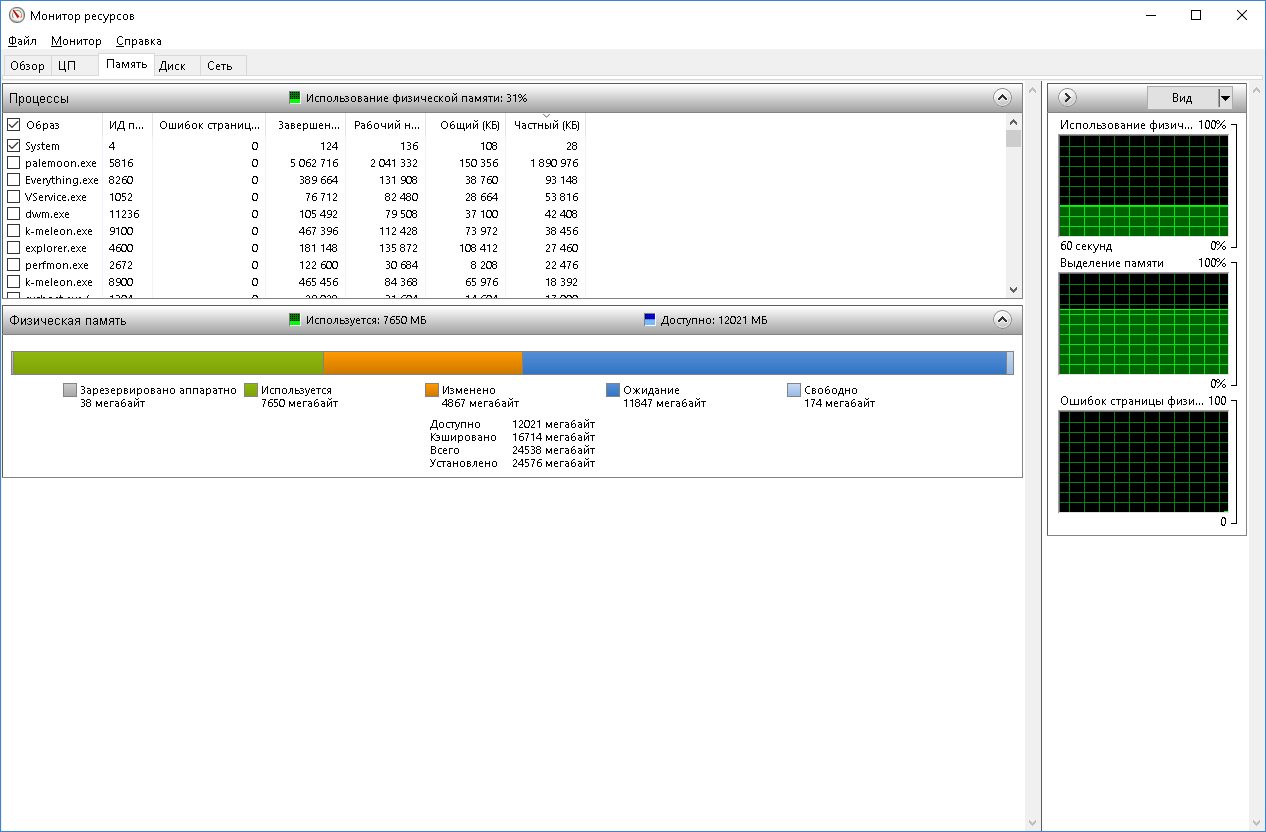This screenshot has height=832, width=1266.
Task: Click the page faults graph
Action: [x=1143, y=462]
